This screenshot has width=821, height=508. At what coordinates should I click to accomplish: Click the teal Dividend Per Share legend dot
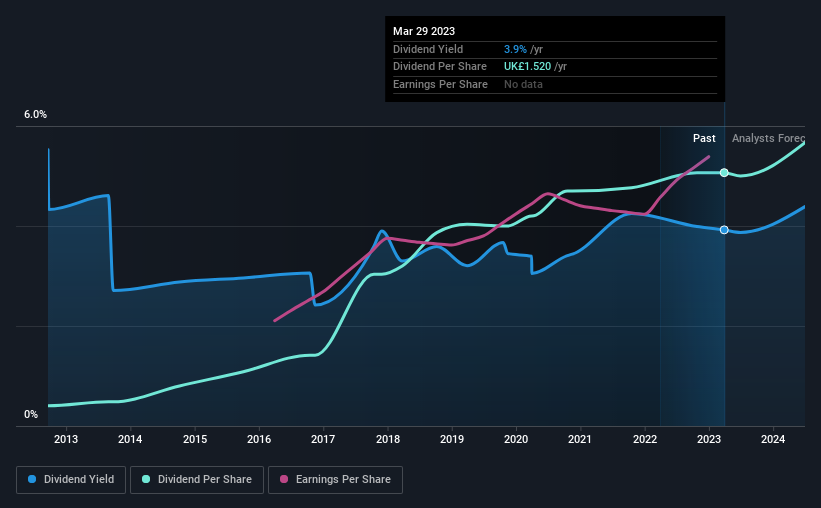coord(146,479)
